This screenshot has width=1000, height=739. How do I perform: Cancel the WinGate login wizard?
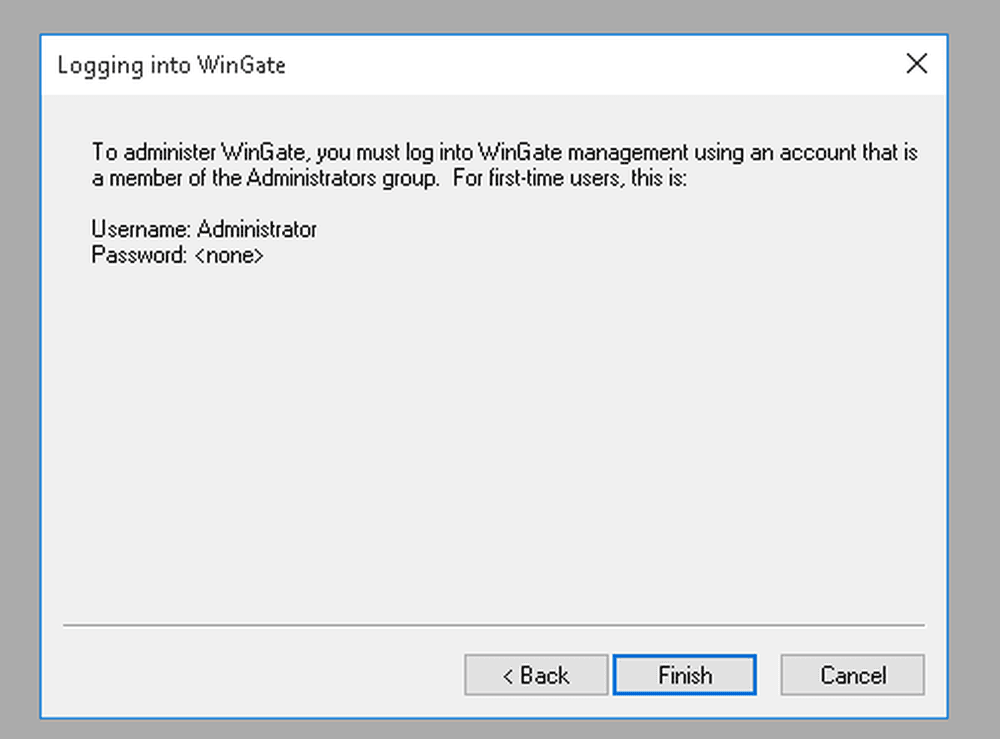(852, 675)
